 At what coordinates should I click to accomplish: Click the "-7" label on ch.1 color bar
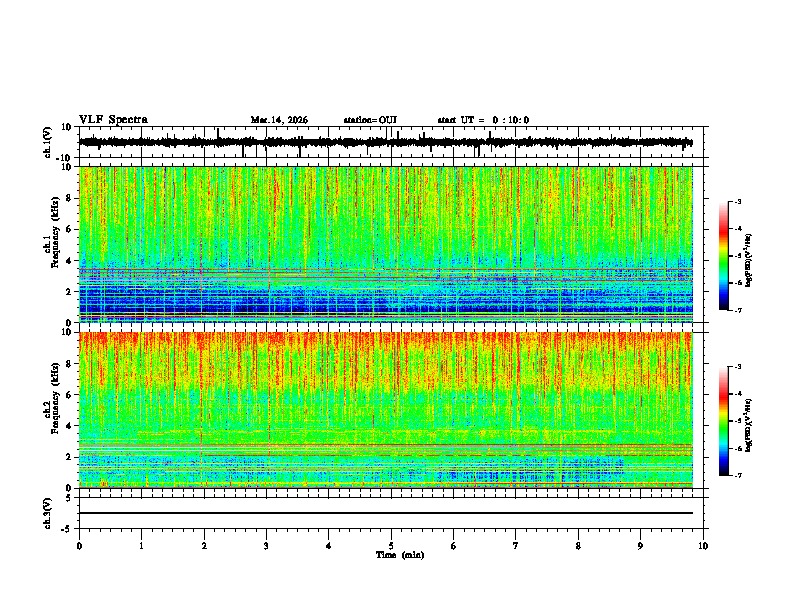point(738,310)
